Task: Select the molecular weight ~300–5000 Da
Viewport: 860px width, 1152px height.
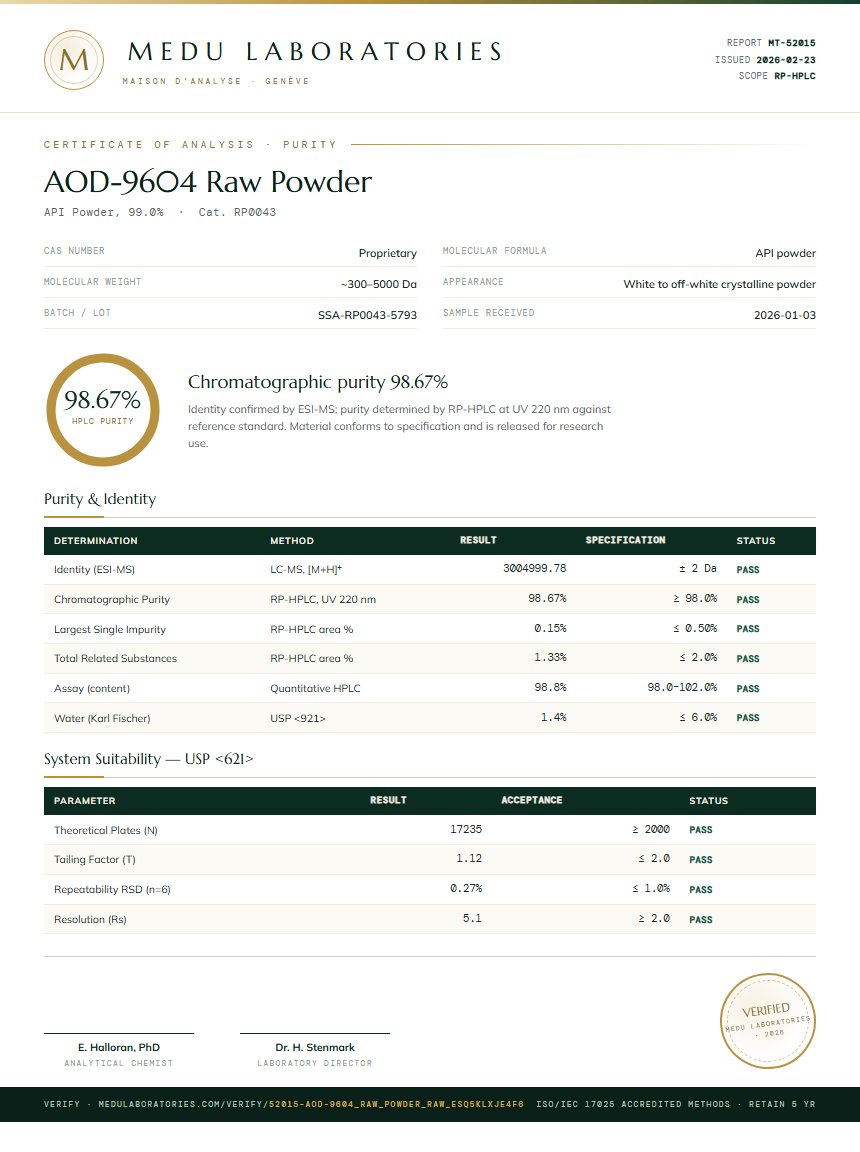Action: (379, 284)
